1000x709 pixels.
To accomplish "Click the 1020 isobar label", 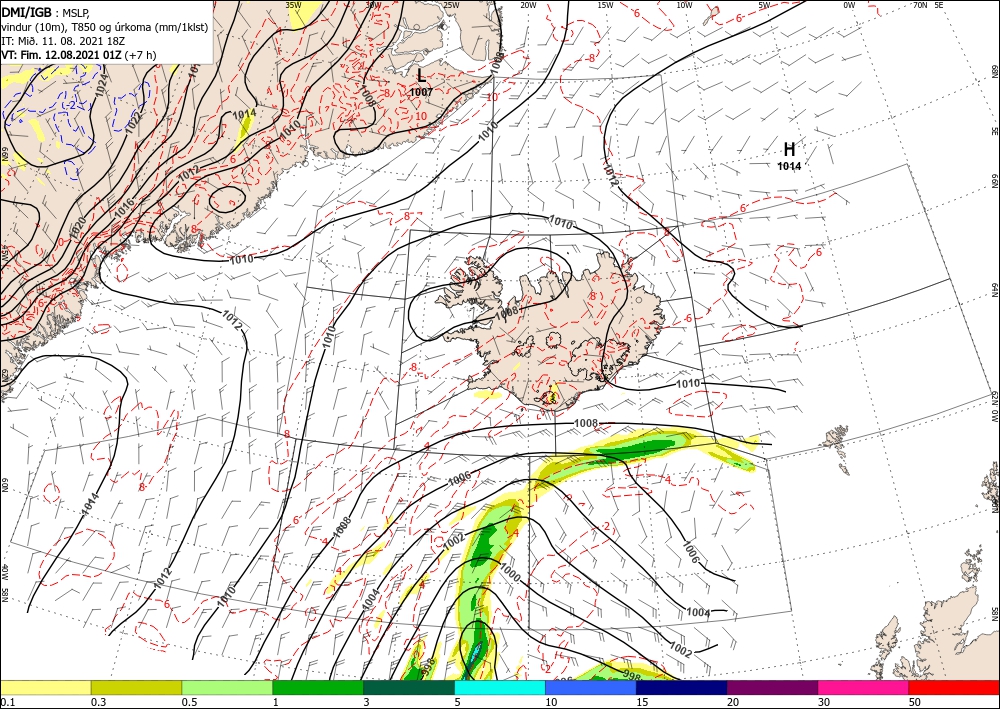I will pos(77,228).
